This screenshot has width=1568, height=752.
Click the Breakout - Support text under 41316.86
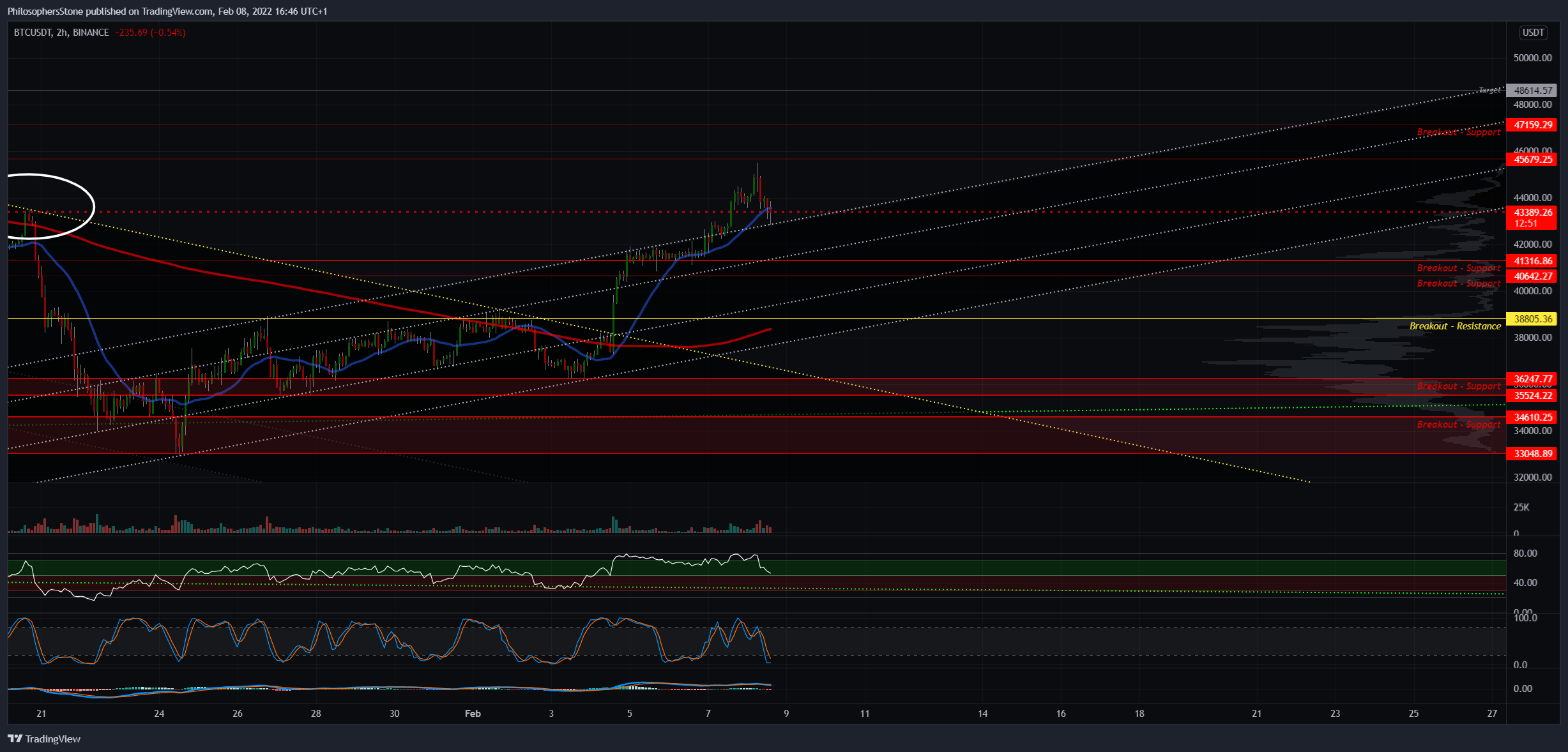point(1459,268)
